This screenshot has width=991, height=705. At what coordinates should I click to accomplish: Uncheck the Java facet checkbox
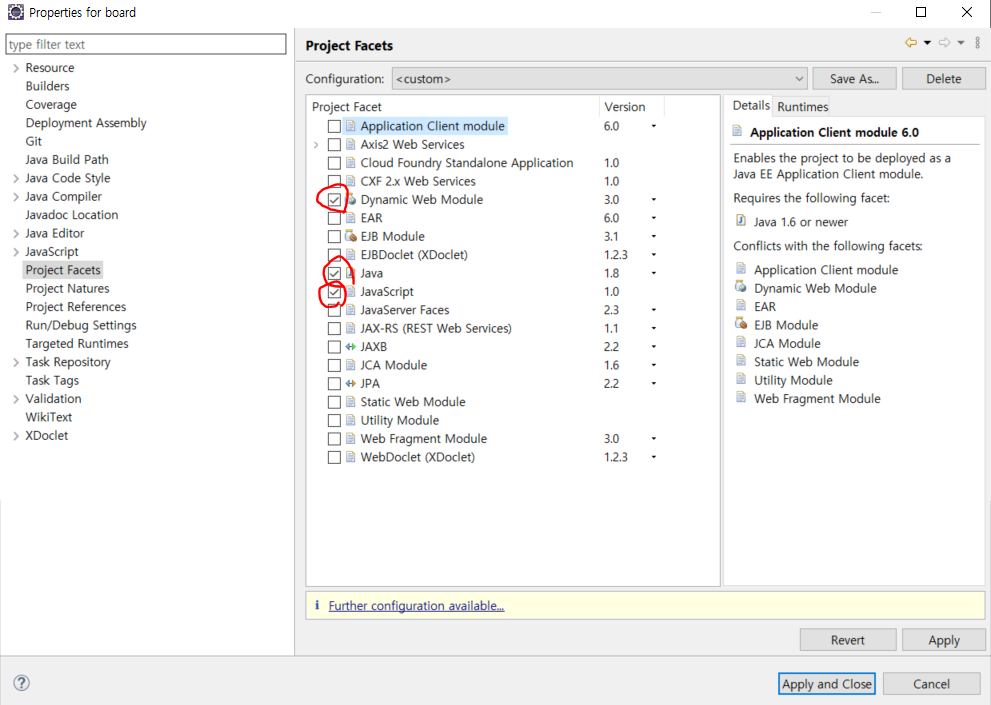coord(334,274)
